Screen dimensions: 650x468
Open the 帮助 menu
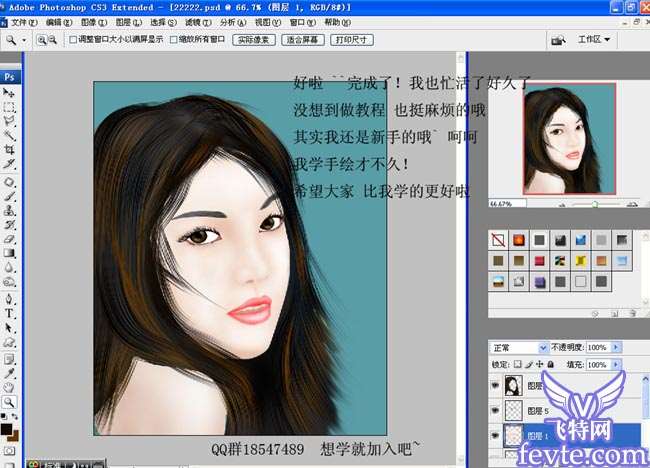(x=337, y=22)
